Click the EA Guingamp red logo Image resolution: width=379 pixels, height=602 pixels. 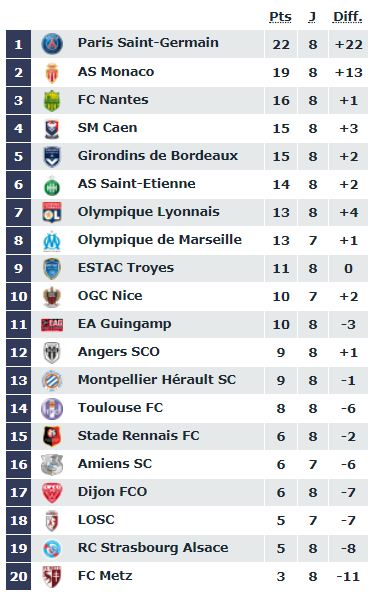[52, 324]
